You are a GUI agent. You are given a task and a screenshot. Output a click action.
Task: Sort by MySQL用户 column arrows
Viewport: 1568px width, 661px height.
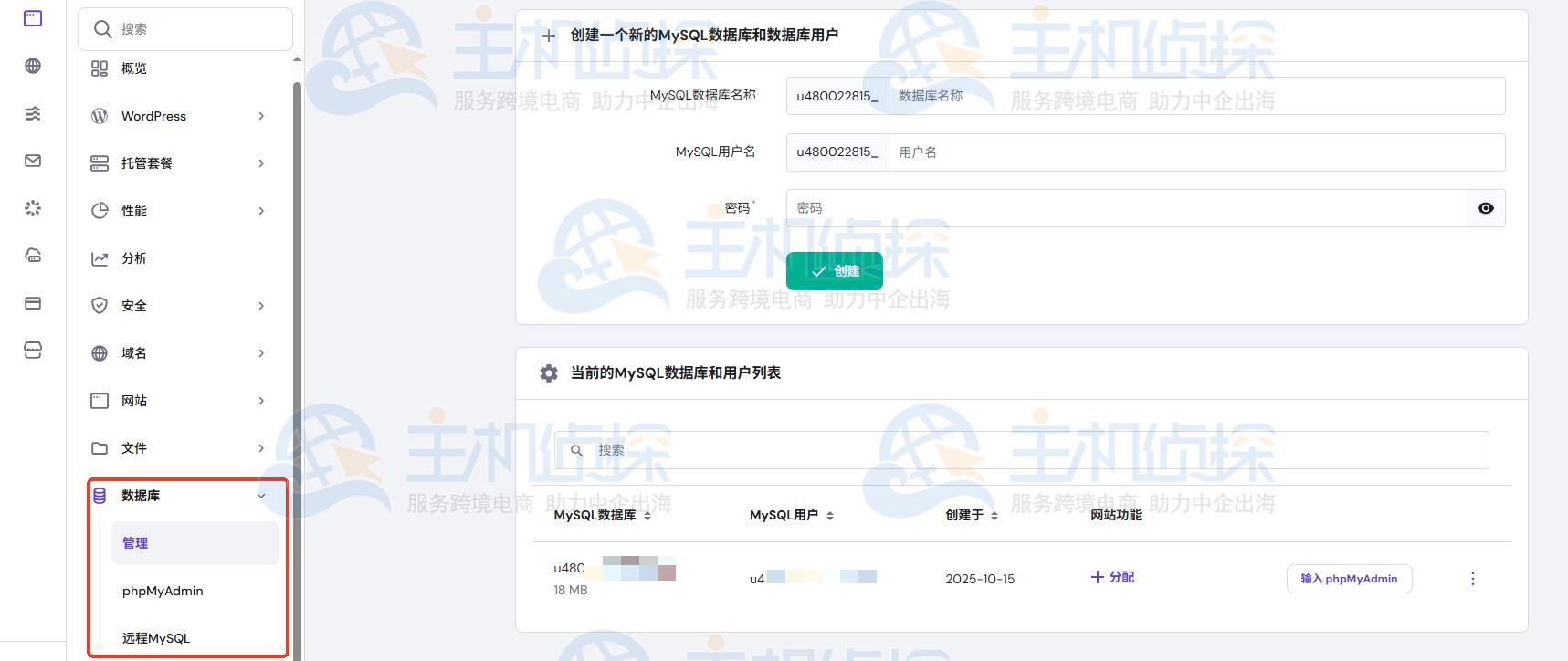(830, 516)
